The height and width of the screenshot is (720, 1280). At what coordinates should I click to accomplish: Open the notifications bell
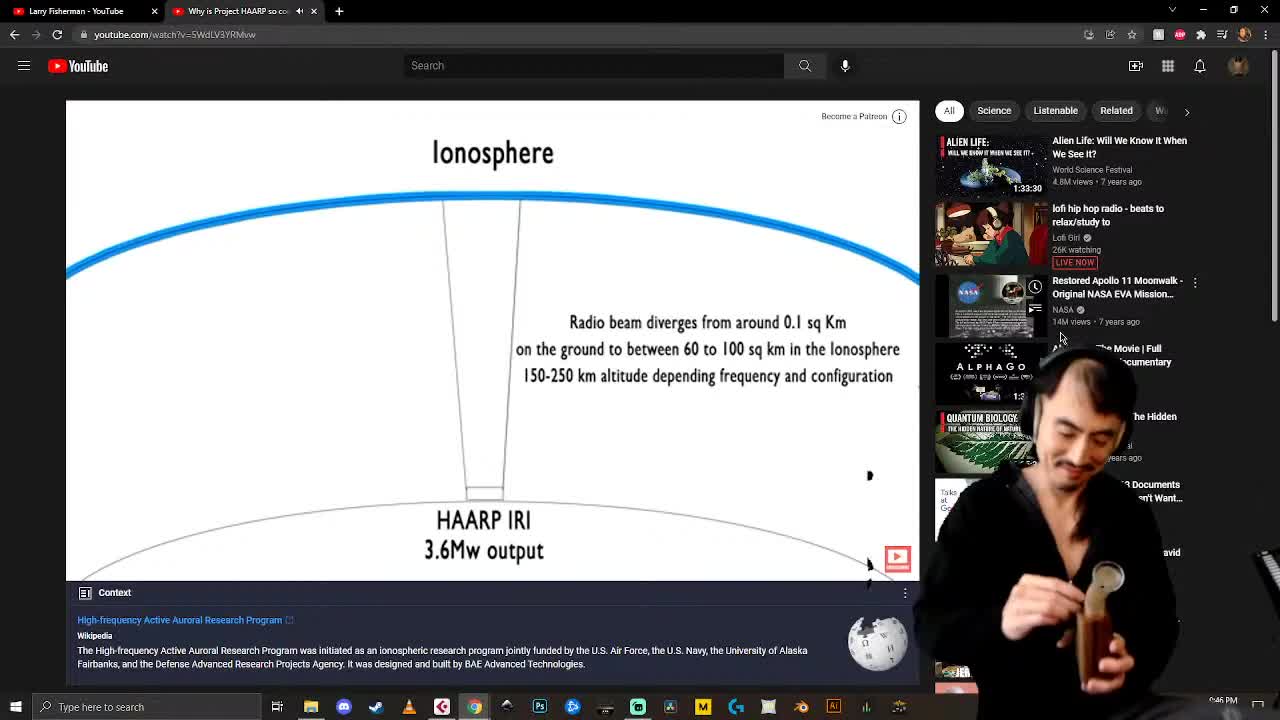[x=1200, y=66]
